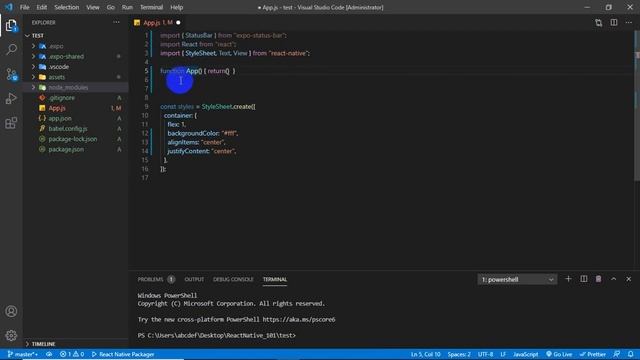Open the Help menu
Image resolution: width=640 pixels, height=360 pixels.
[176, 7]
